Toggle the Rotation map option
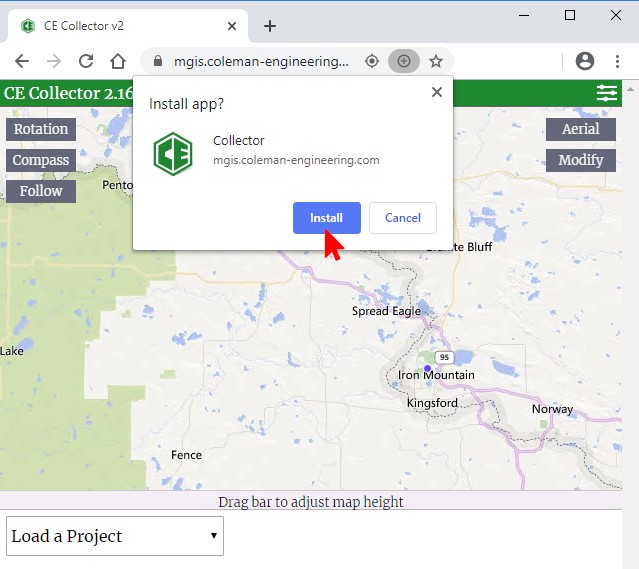The width and height of the screenshot is (639, 569). click(41, 129)
